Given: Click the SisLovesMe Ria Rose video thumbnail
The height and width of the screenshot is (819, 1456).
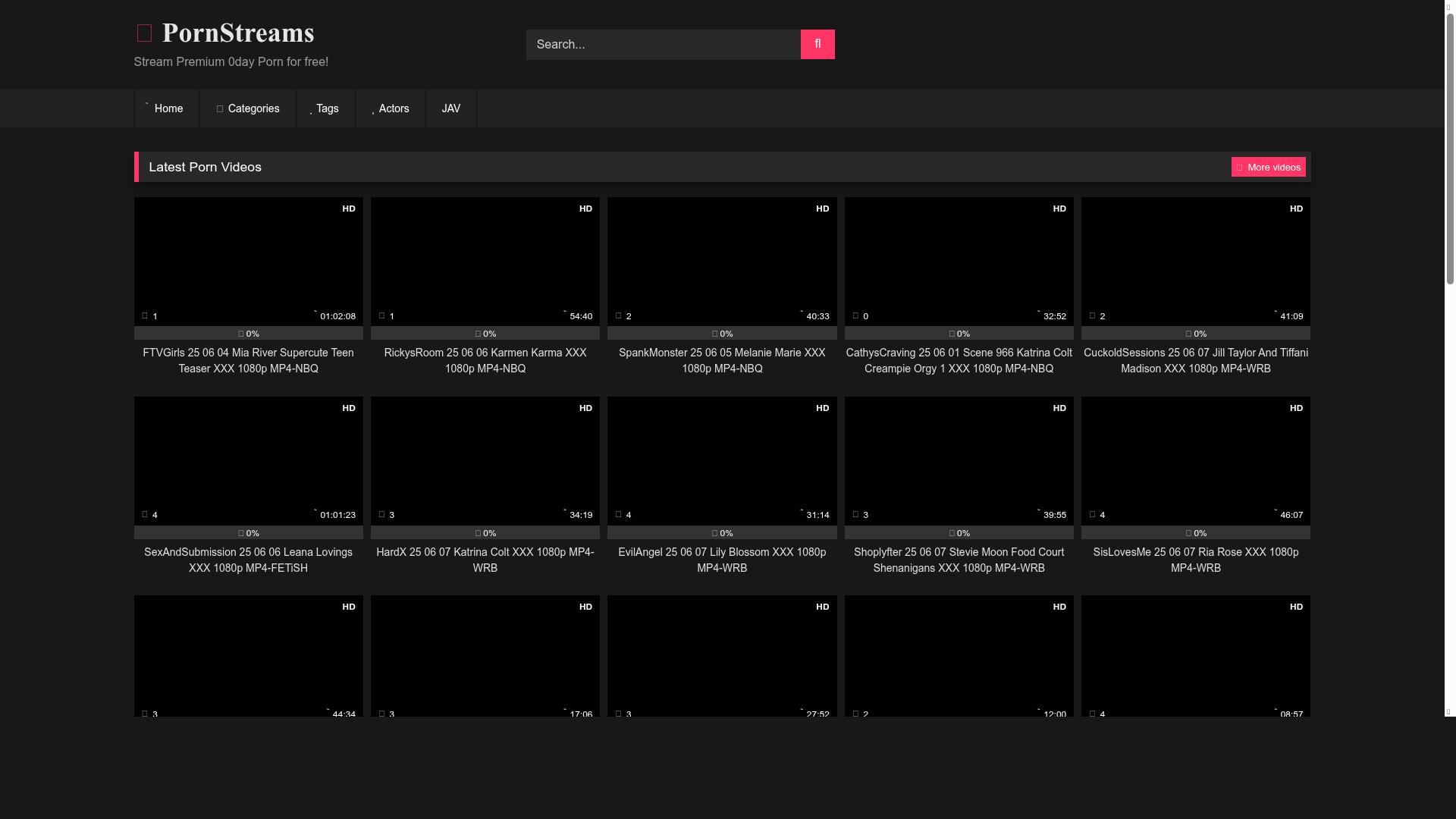Looking at the screenshot, I should (x=1195, y=460).
